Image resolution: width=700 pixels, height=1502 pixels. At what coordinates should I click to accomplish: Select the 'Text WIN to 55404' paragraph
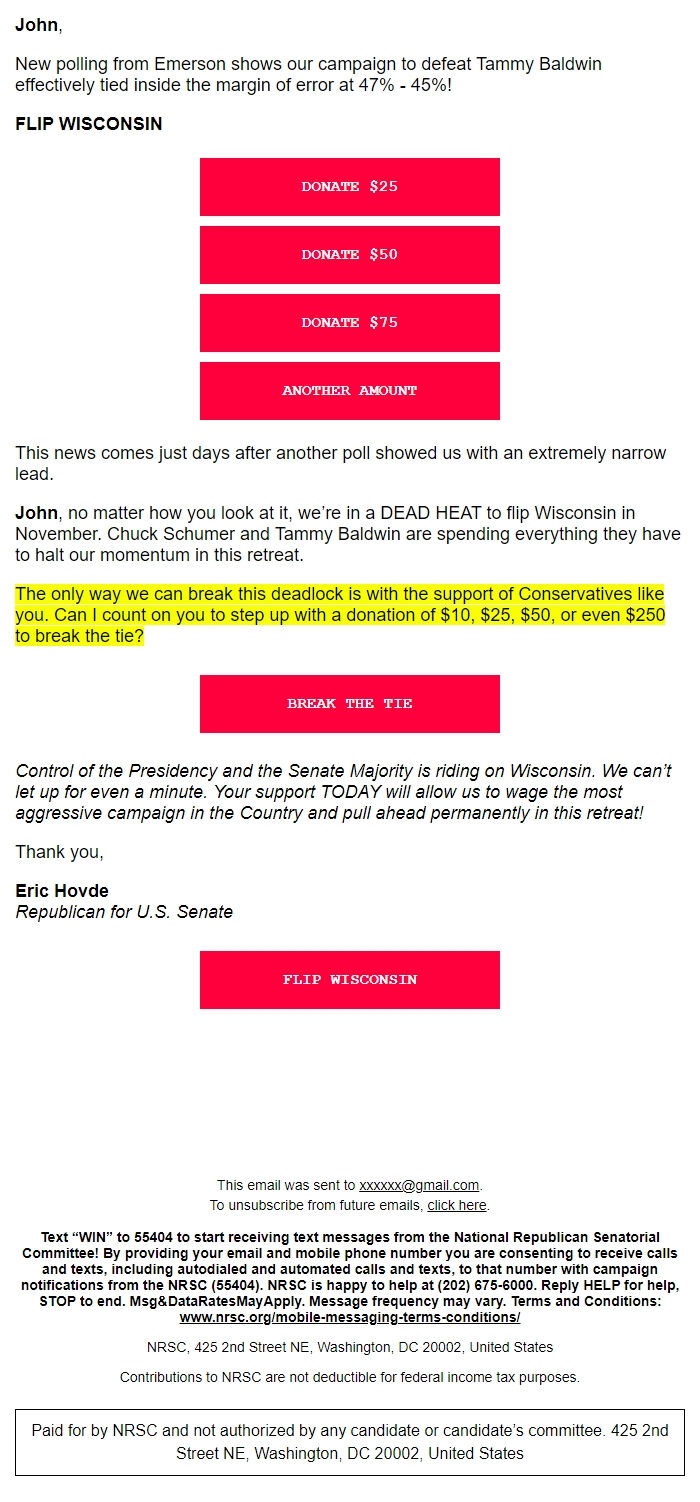[x=349, y=1264]
